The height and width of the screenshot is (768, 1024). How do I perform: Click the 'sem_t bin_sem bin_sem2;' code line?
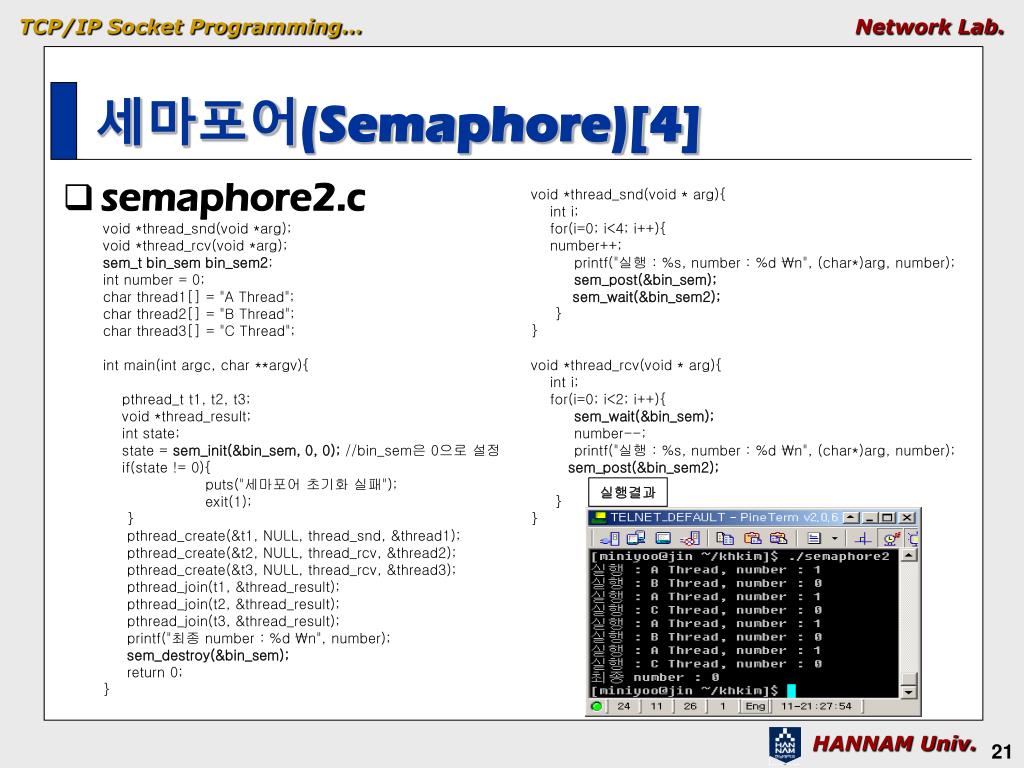[x=187, y=263]
